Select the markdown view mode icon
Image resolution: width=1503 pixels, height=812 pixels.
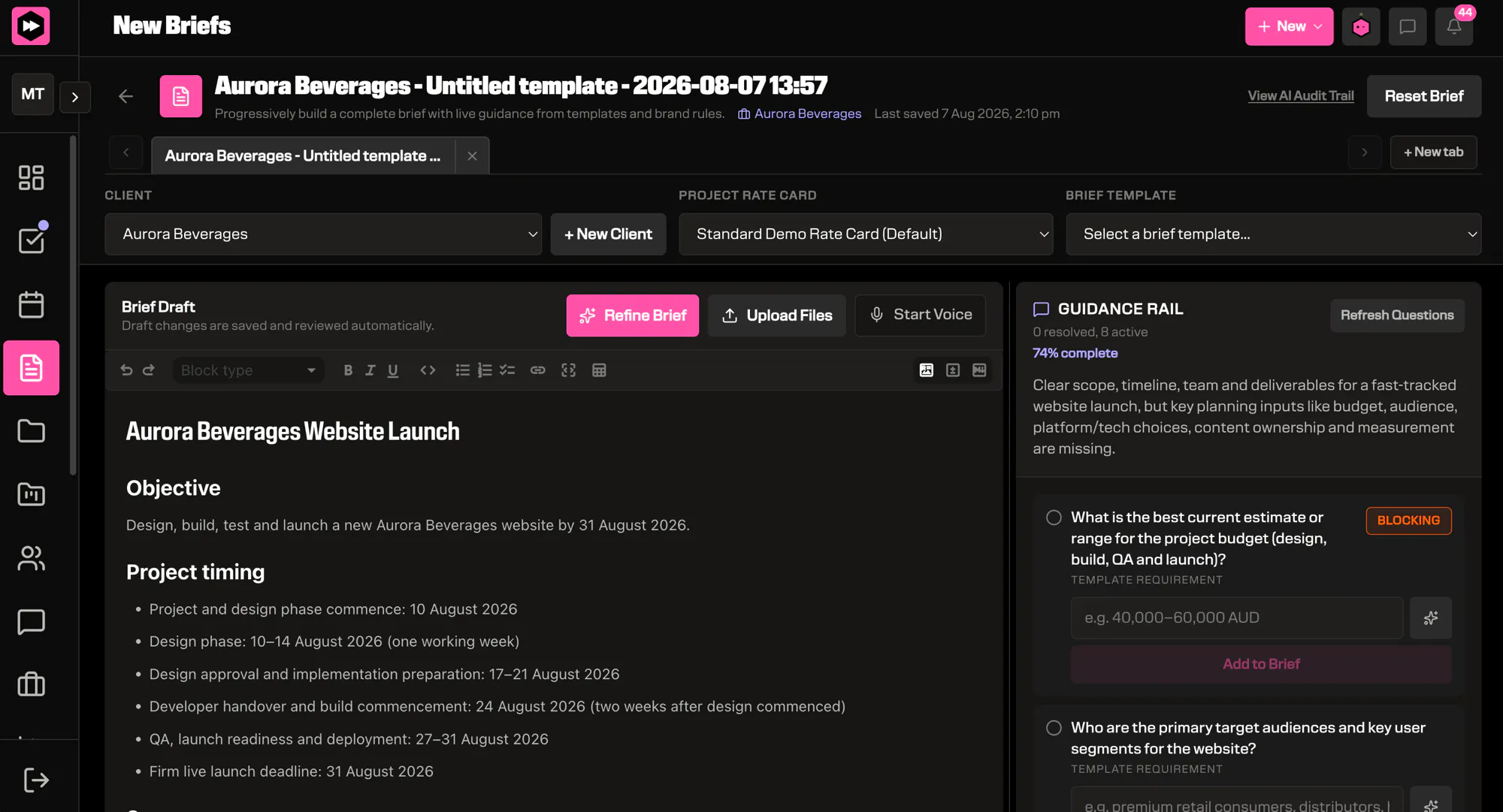(979, 370)
